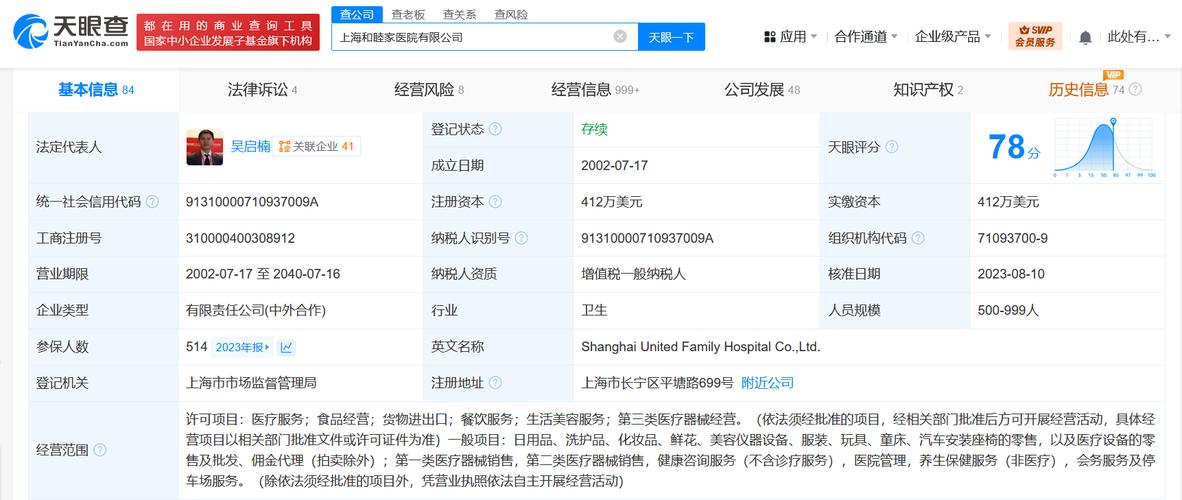Screen dimensions: 1182x500
Task: Click help icon next to 组织机构代码
Action: tap(917, 238)
